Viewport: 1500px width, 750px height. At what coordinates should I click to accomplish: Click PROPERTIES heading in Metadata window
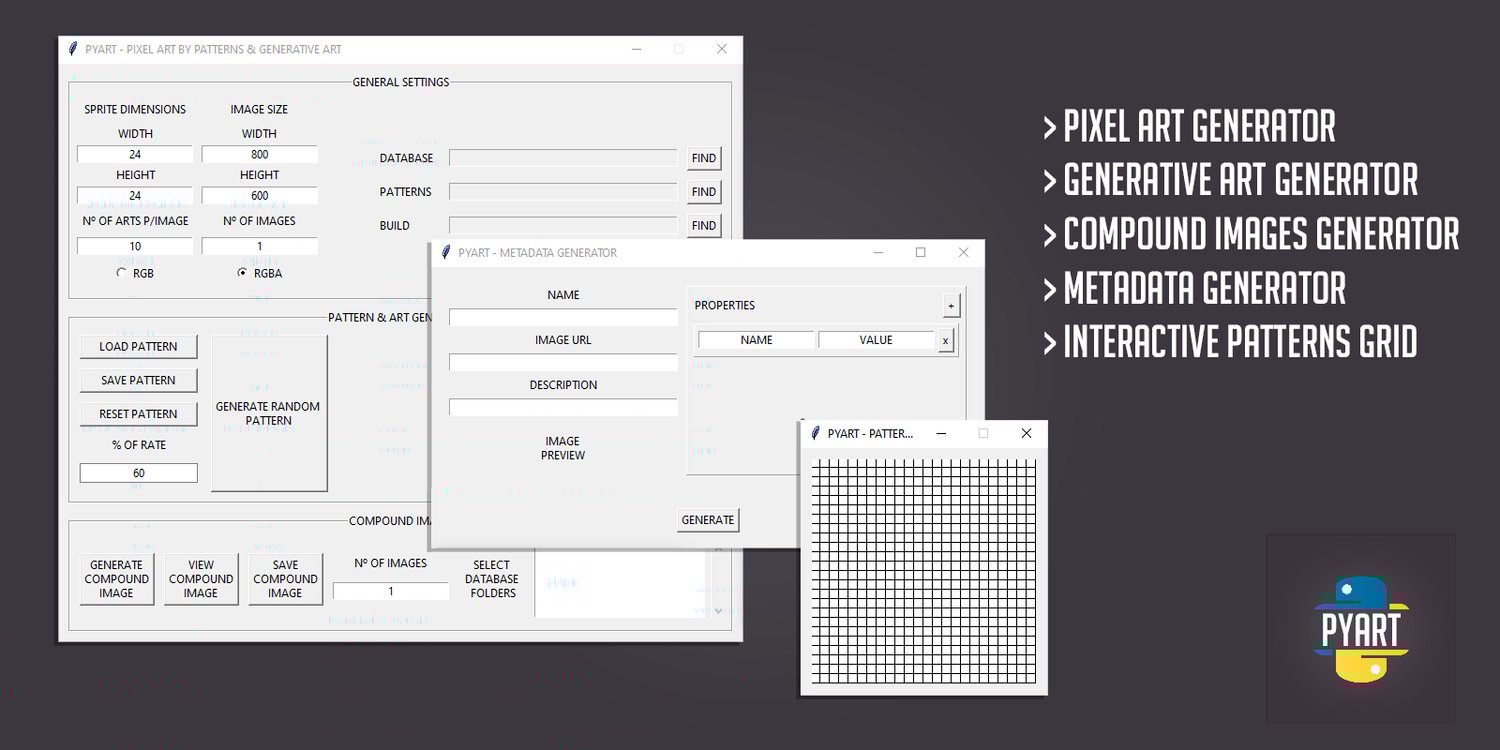(x=725, y=305)
